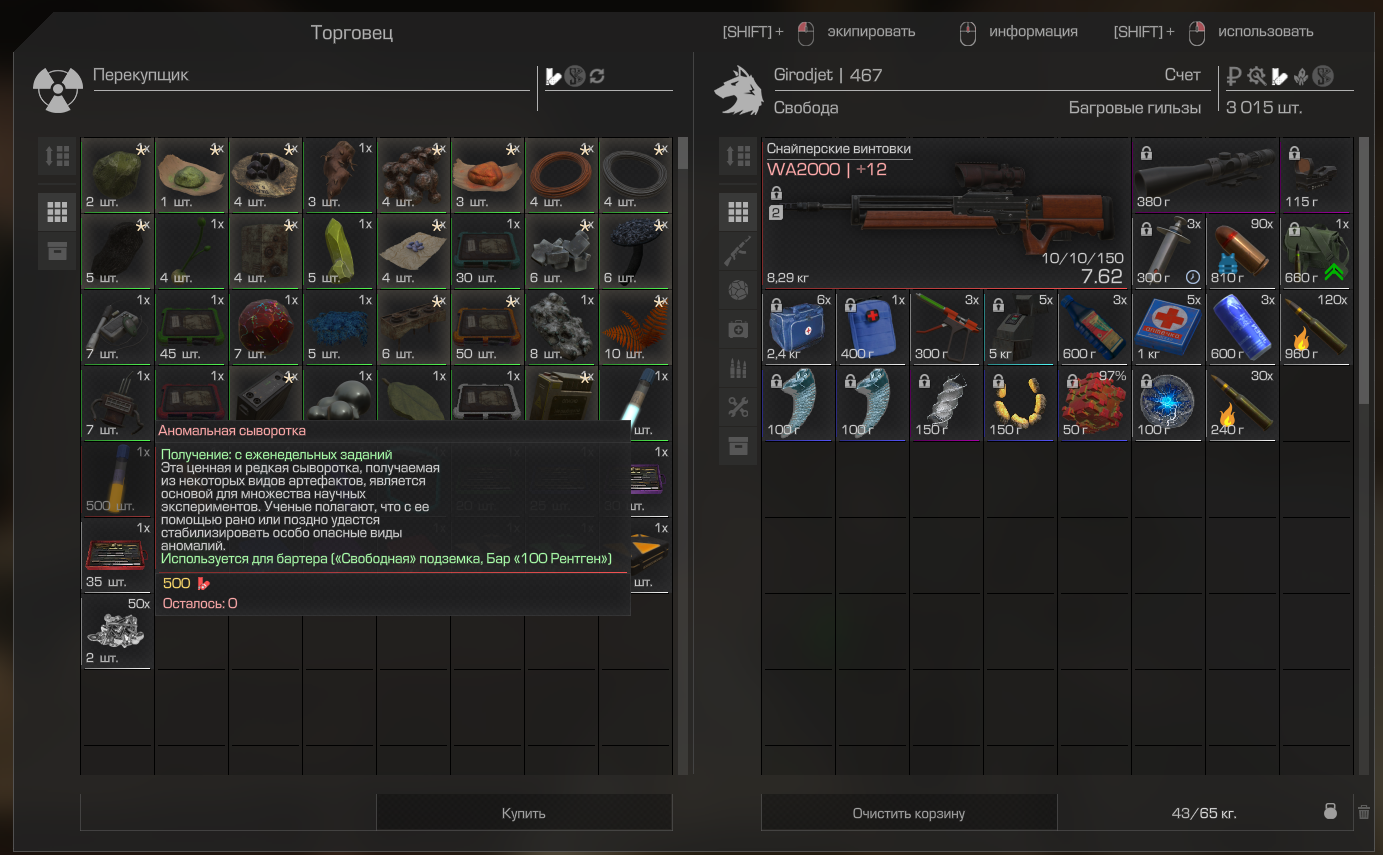Click the radiation trader avatar icon
This screenshot has width=1383, height=855.
coord(57,90)
